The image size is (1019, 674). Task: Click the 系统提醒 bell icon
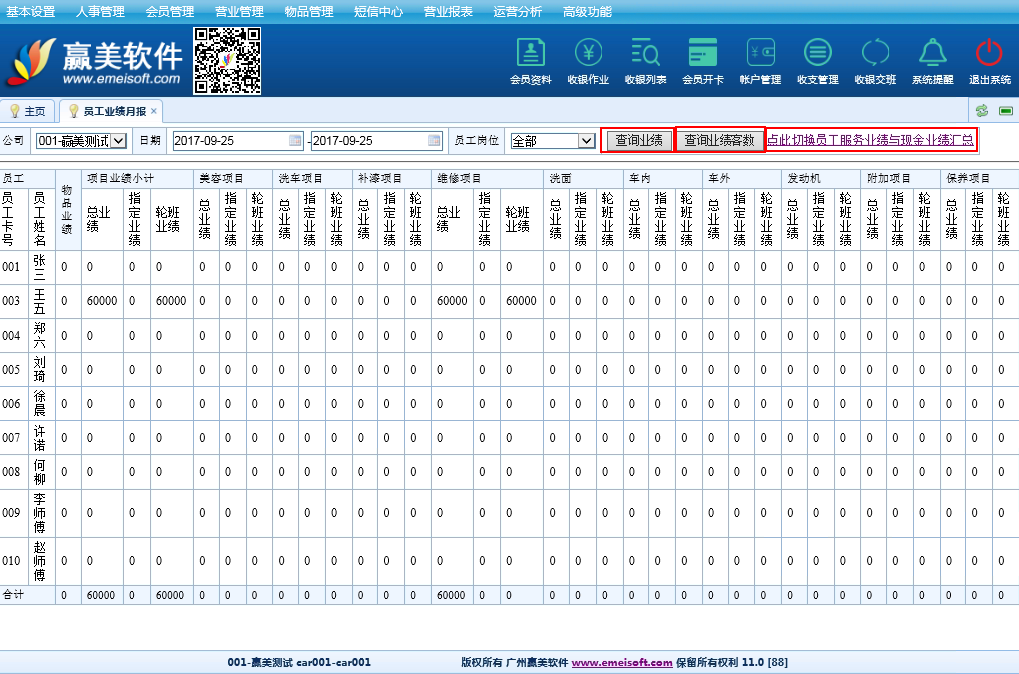pyautogui.click(x=932, y=53)
